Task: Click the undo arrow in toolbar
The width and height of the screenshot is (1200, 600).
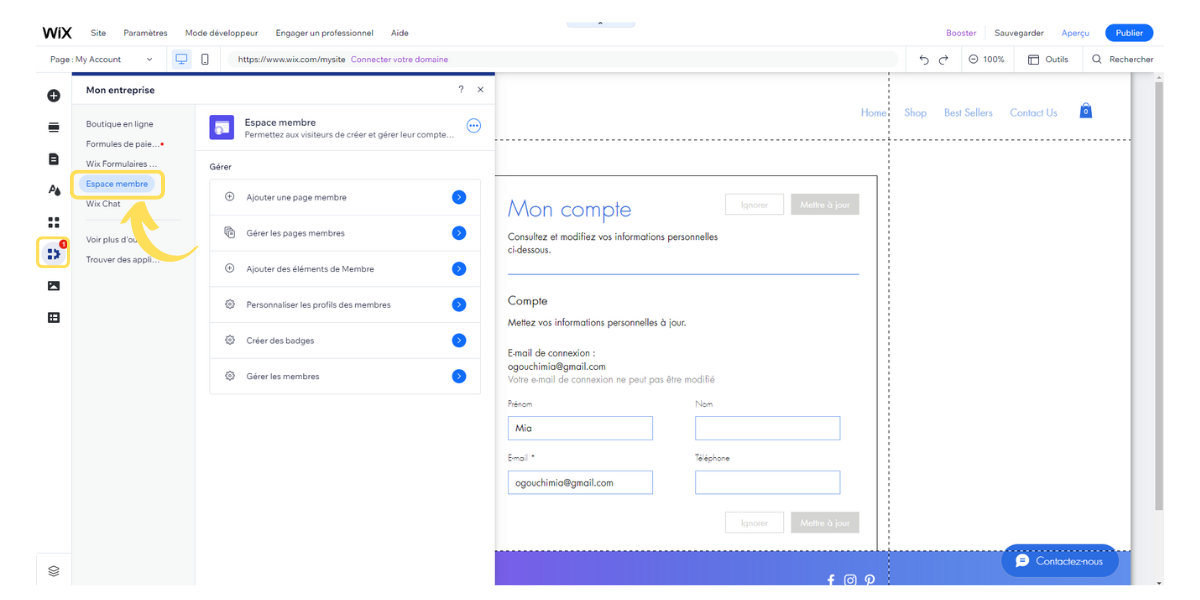Action: pyautogui.click(x=924, y=60)
